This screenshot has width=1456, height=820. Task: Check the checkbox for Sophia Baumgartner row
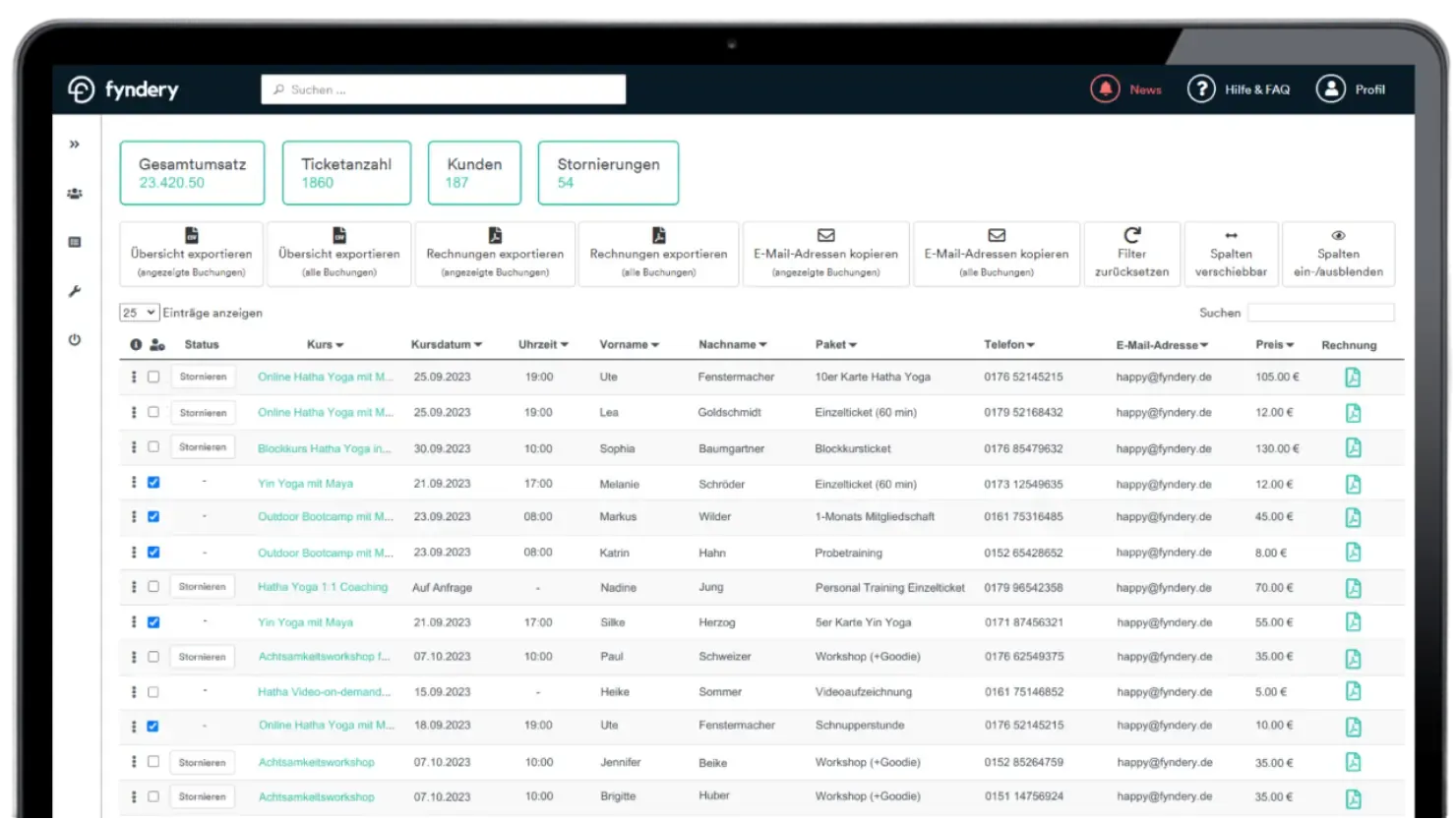(153, 447)
